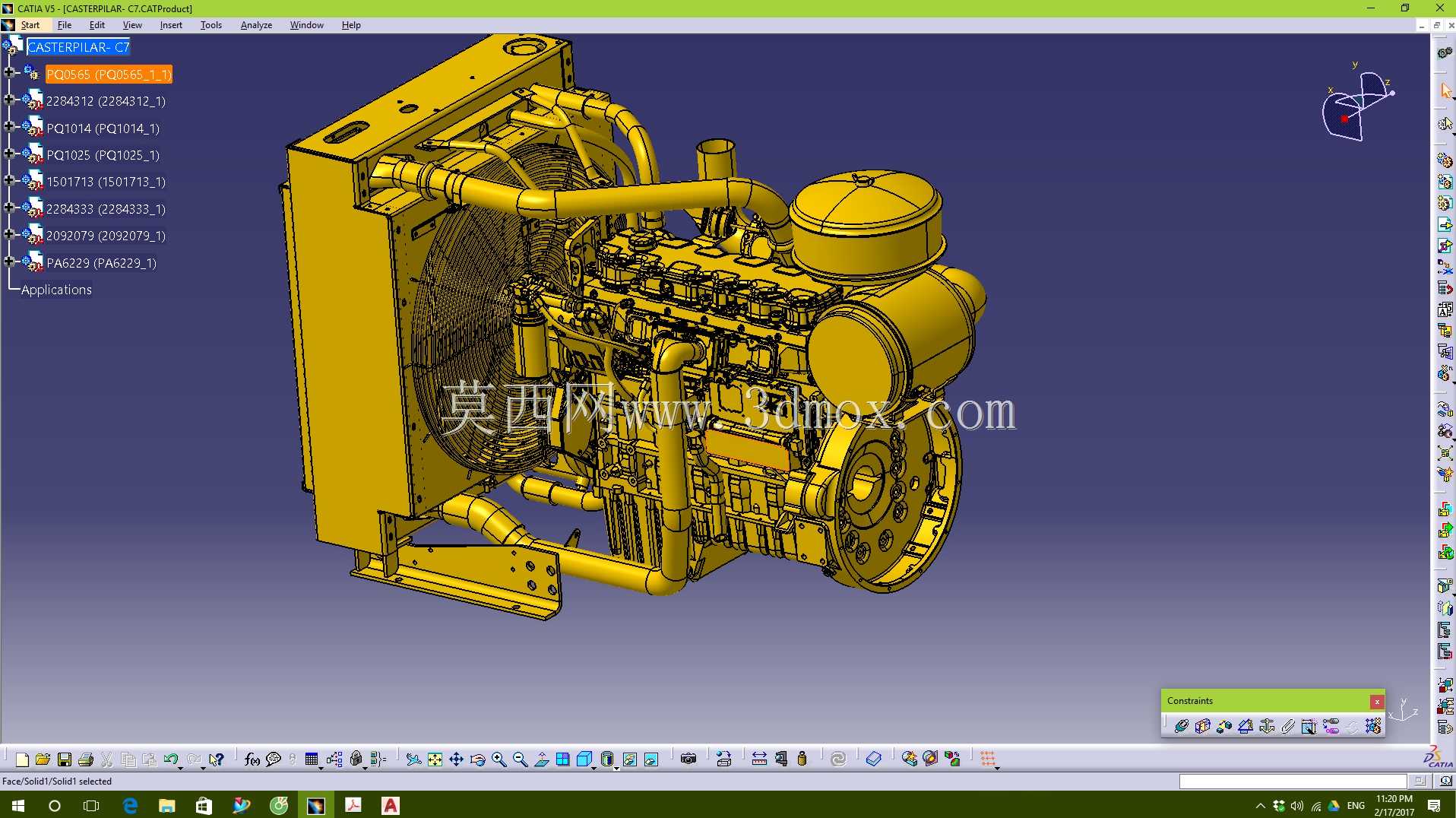Expand the 2284333 tree node
1456x818 pixels.
tap(9, 208)
